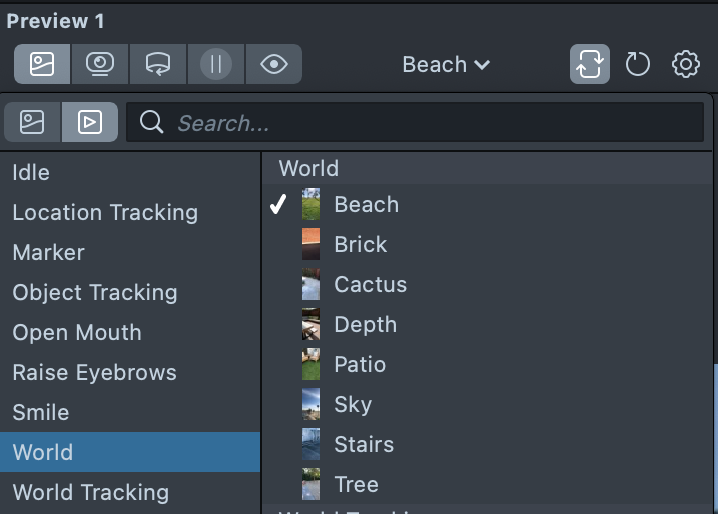Open preview settings gear

coord(686,65)
